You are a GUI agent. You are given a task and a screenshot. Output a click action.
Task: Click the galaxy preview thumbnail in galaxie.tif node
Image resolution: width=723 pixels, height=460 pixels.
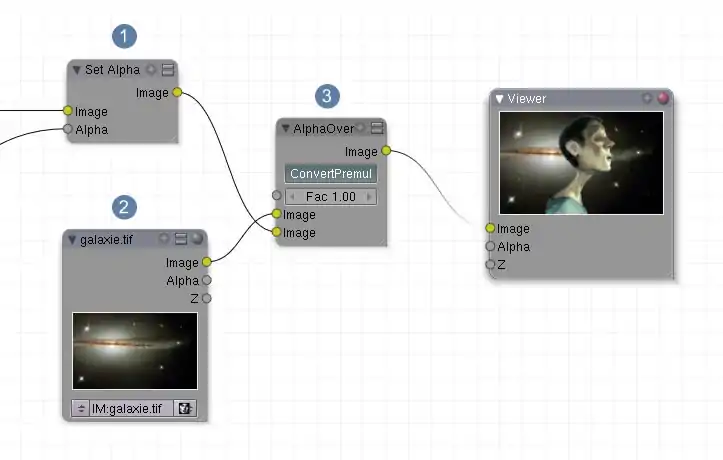point(135,351)
